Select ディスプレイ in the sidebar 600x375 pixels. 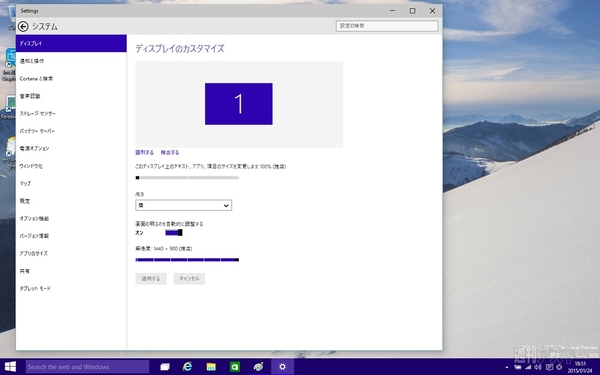click(71, 43)
